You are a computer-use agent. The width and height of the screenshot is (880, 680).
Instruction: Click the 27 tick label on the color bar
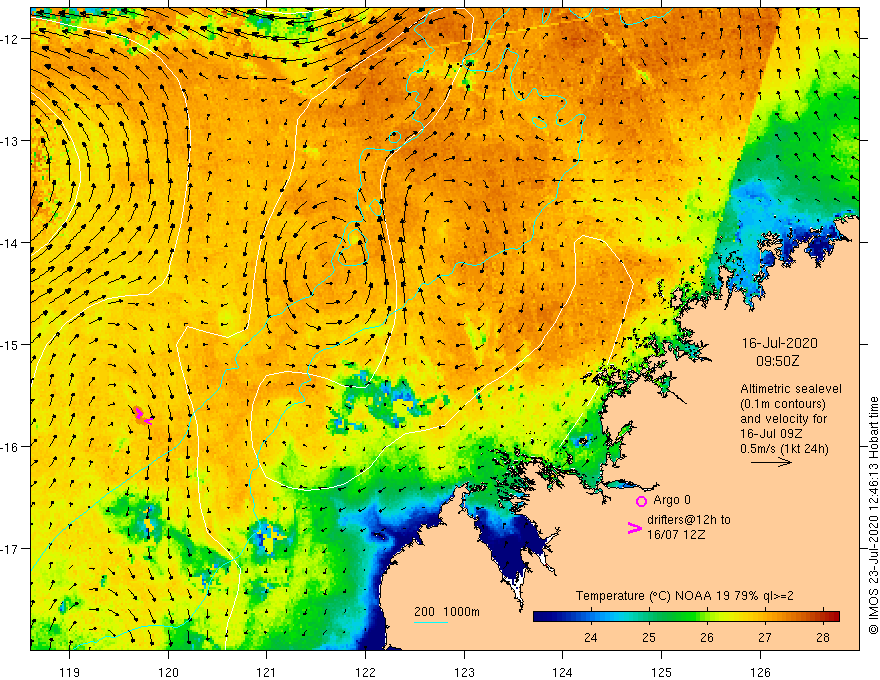pyautogui.click(x=765, y=638)
